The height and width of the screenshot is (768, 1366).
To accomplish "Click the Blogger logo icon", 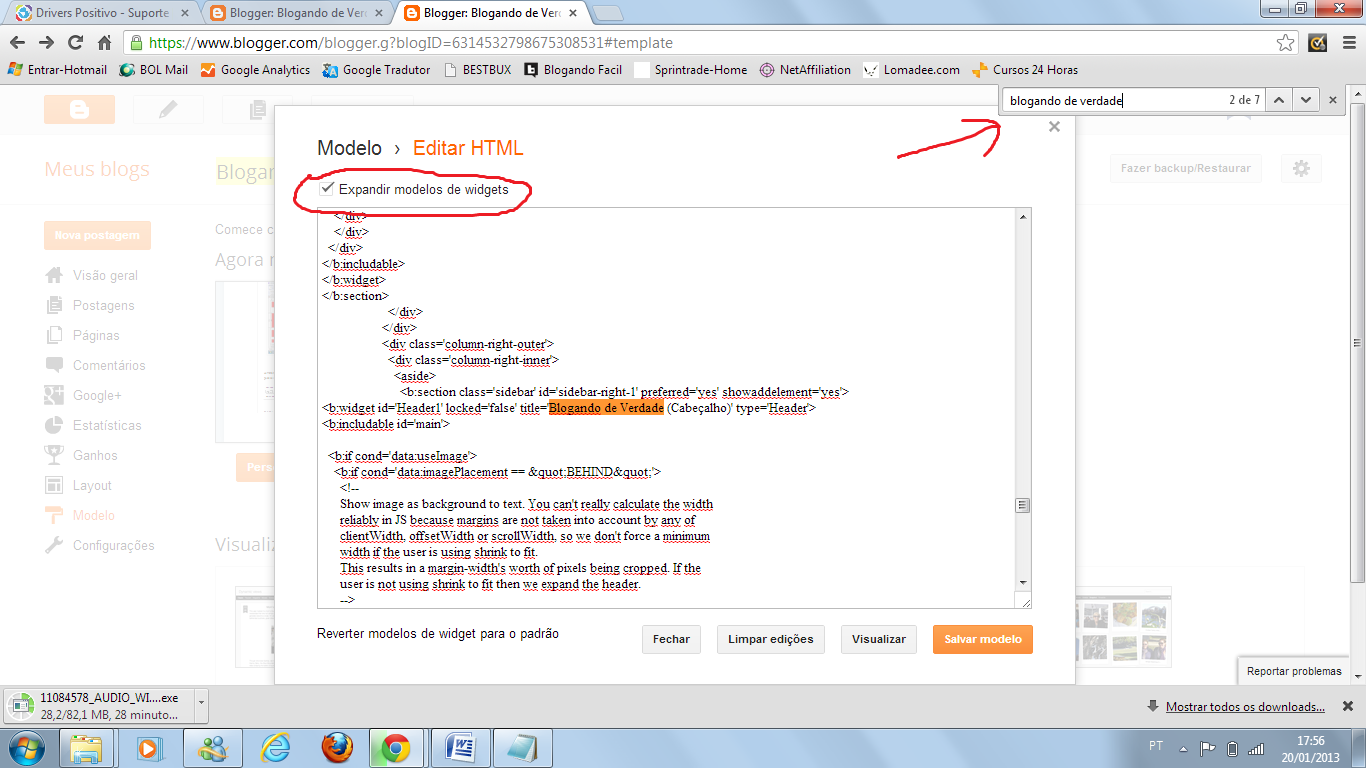I will click(79, 110).
